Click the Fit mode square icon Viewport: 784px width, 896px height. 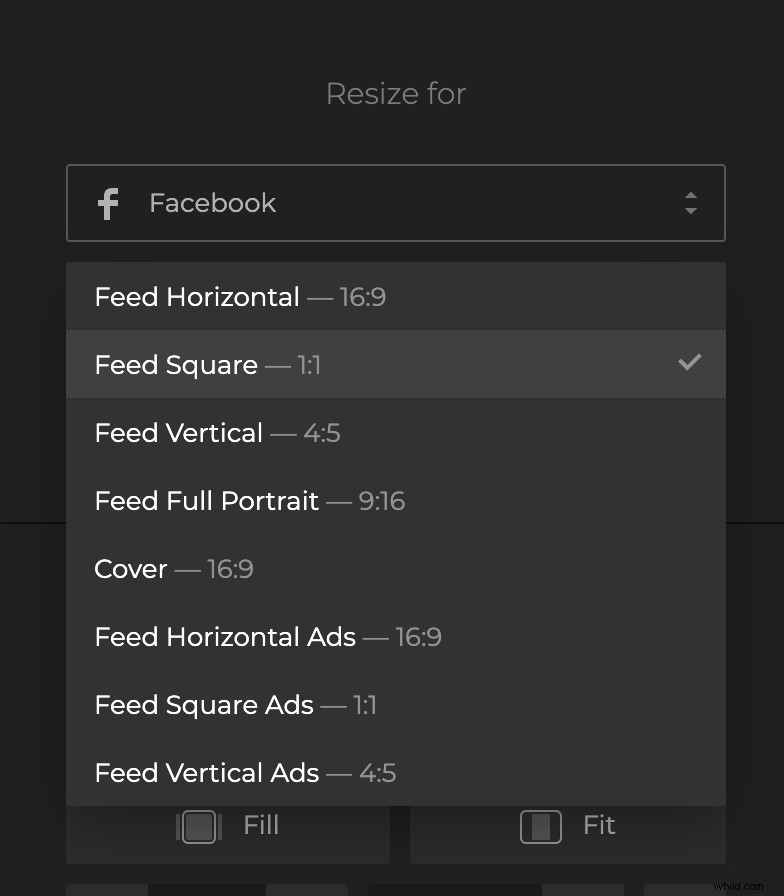coord(539,826)
